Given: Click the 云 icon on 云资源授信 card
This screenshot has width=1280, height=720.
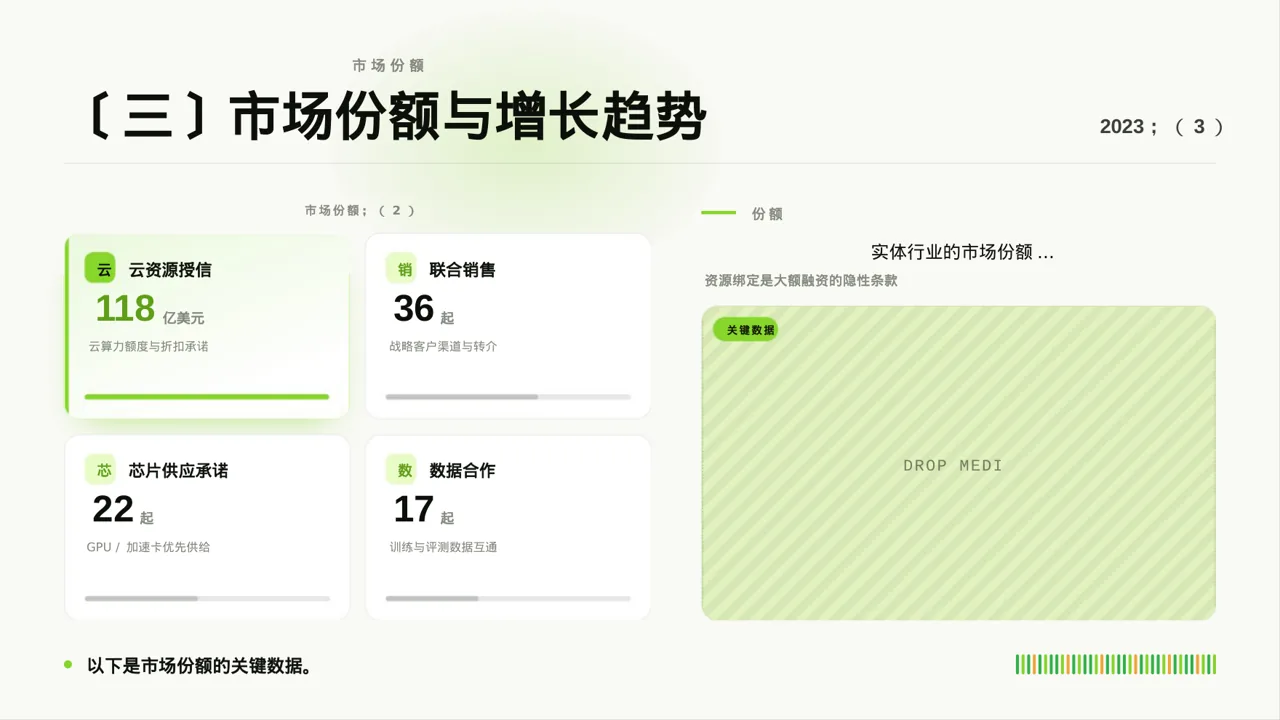Looking at the screenshot, I should pos(101,269).
